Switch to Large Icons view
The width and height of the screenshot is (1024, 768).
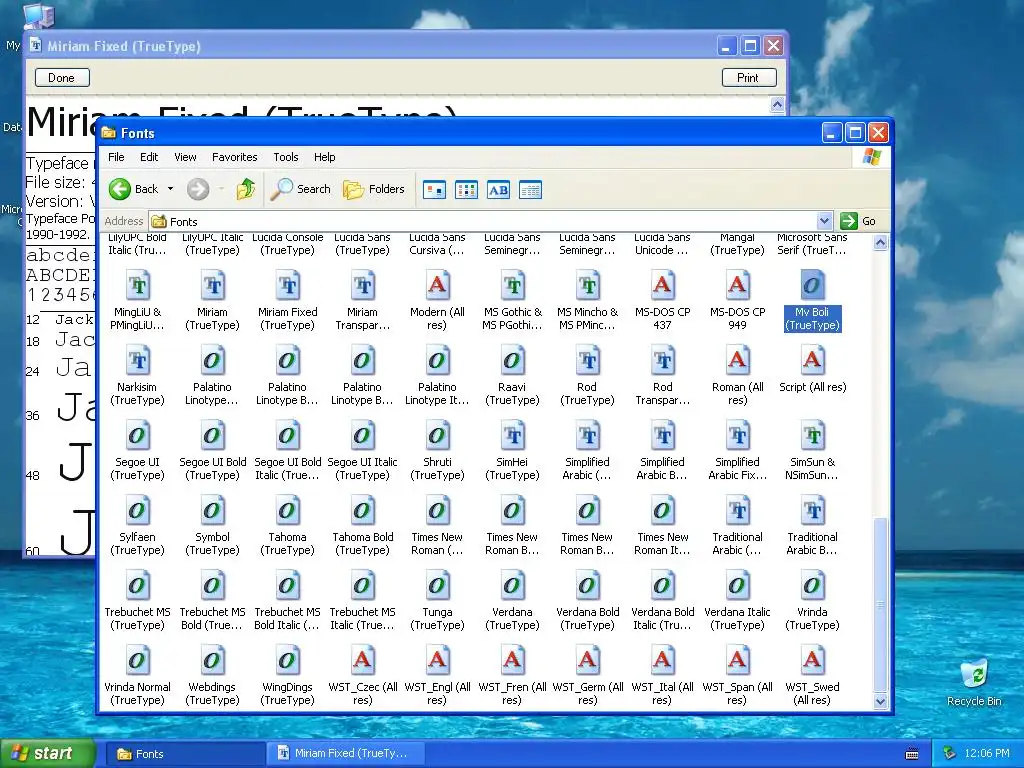(x=434, y=190)
